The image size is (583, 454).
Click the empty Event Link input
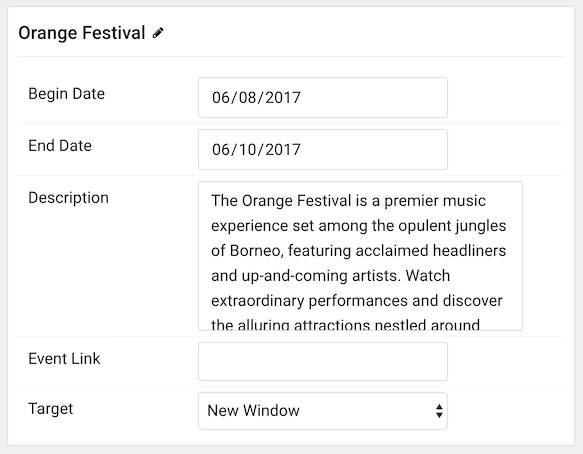[x=323, y=361]
